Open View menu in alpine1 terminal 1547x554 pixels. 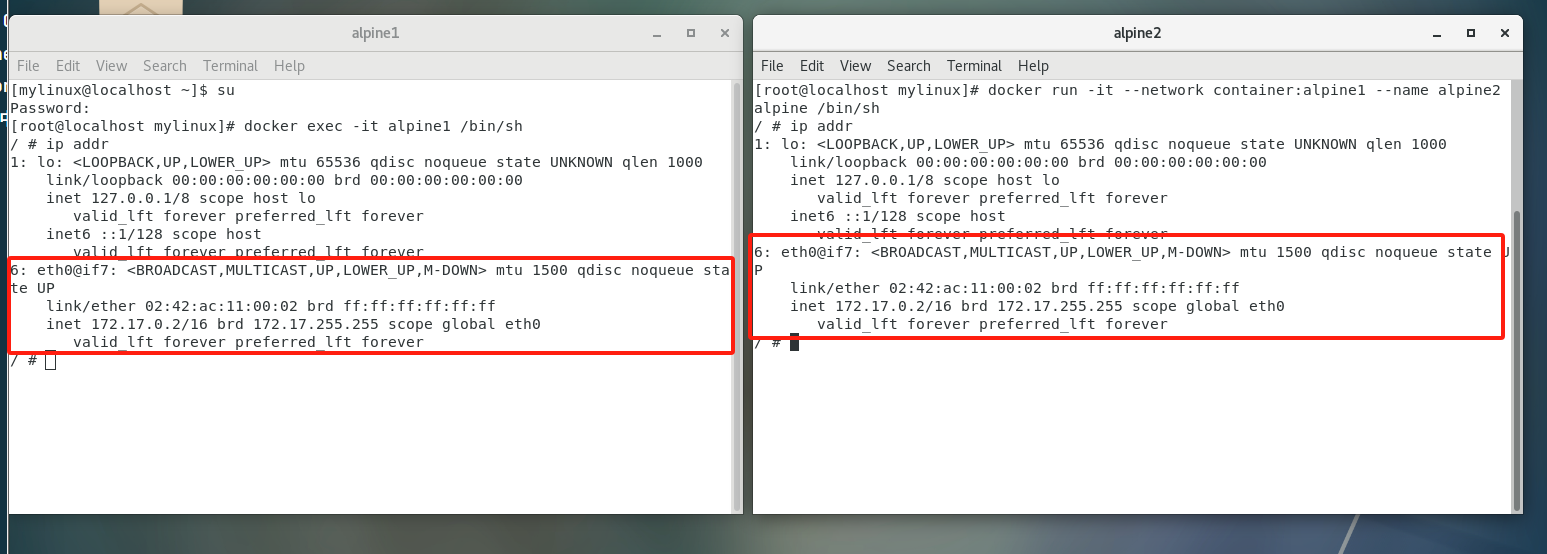pos(111,66)
